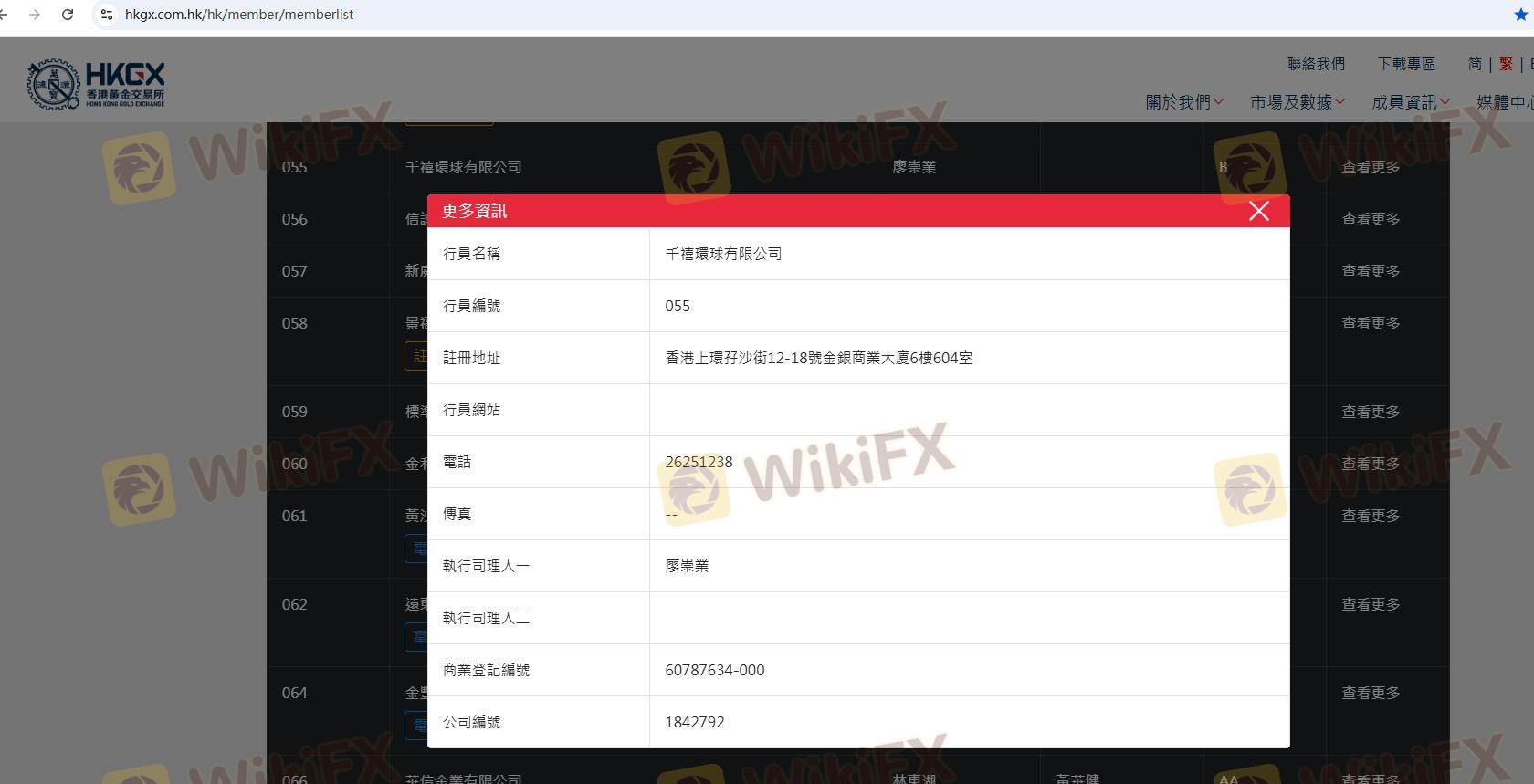1534x784 pixels.
Task: Go forward using the browser forward arrow
Action: click(x=35, y=15)
